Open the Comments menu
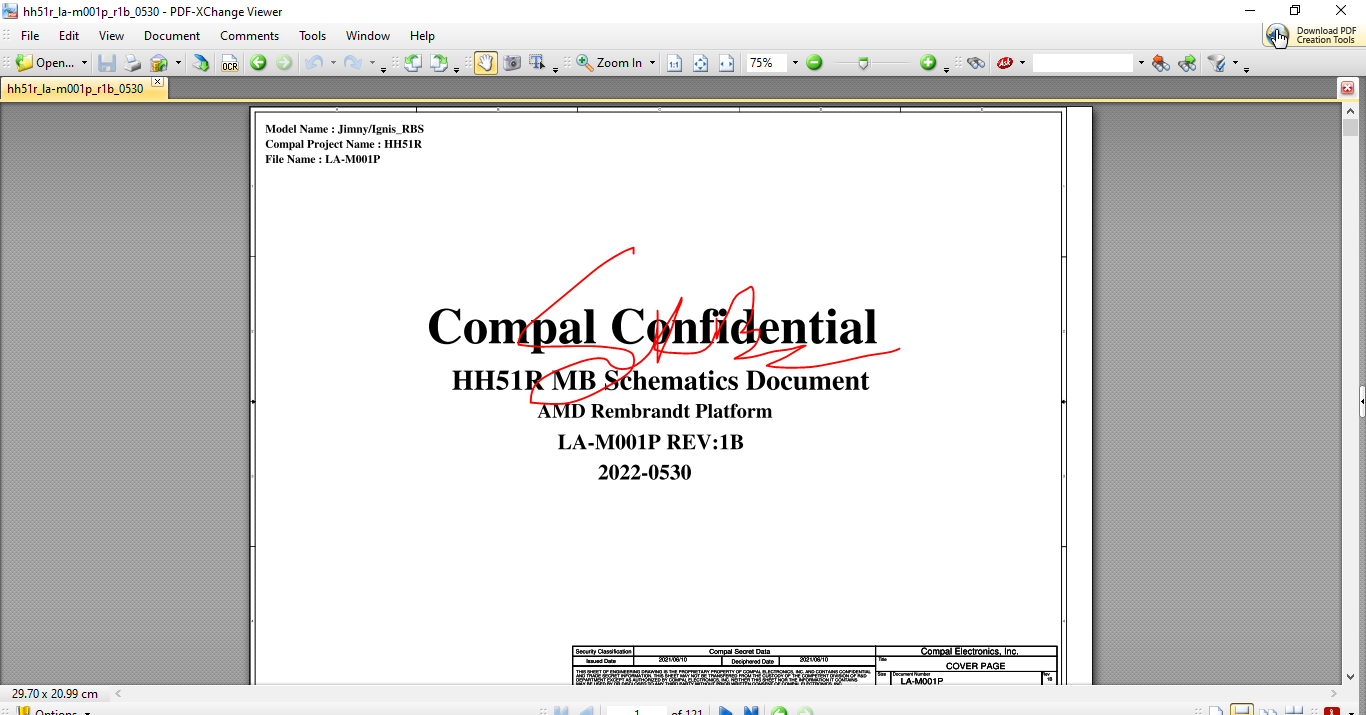The image size is (1366, 715). 249,35
